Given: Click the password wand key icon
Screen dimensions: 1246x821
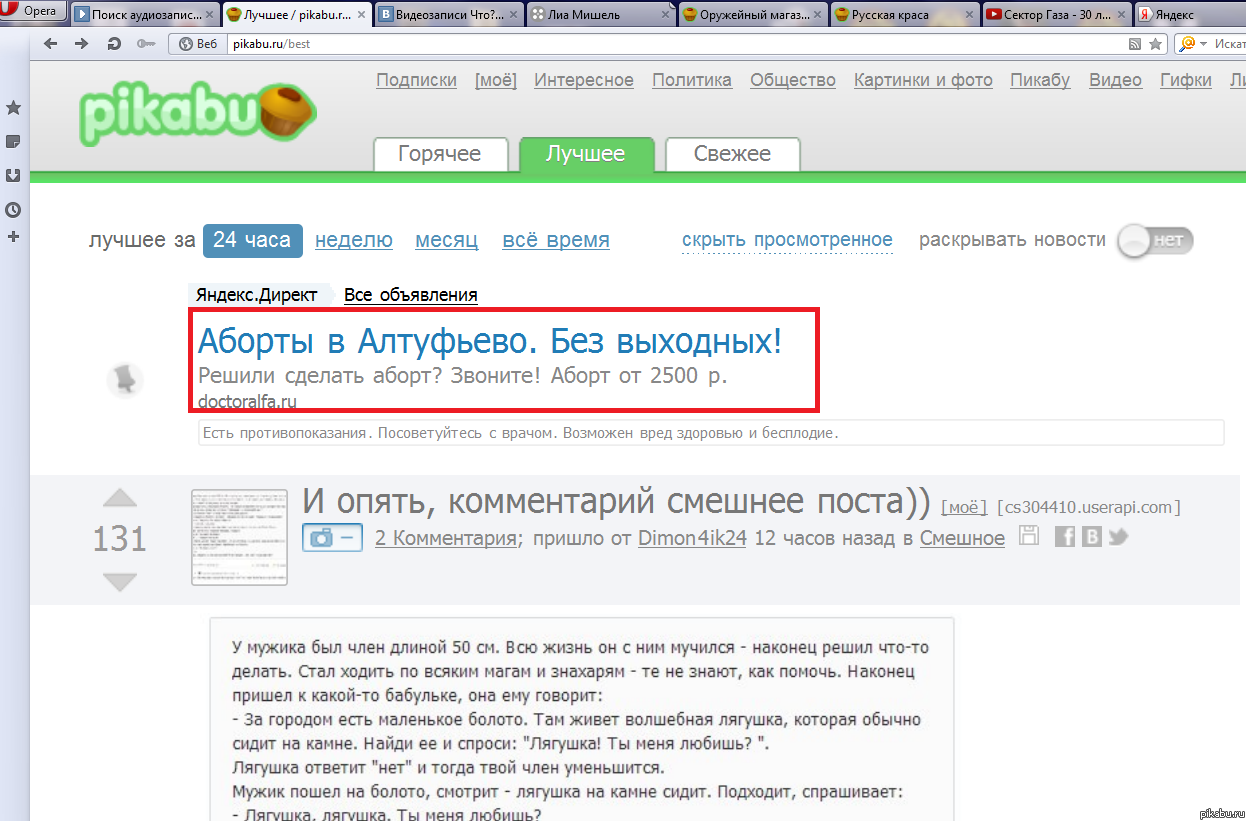Looking at the screenshot, I should tap(145, 44).
